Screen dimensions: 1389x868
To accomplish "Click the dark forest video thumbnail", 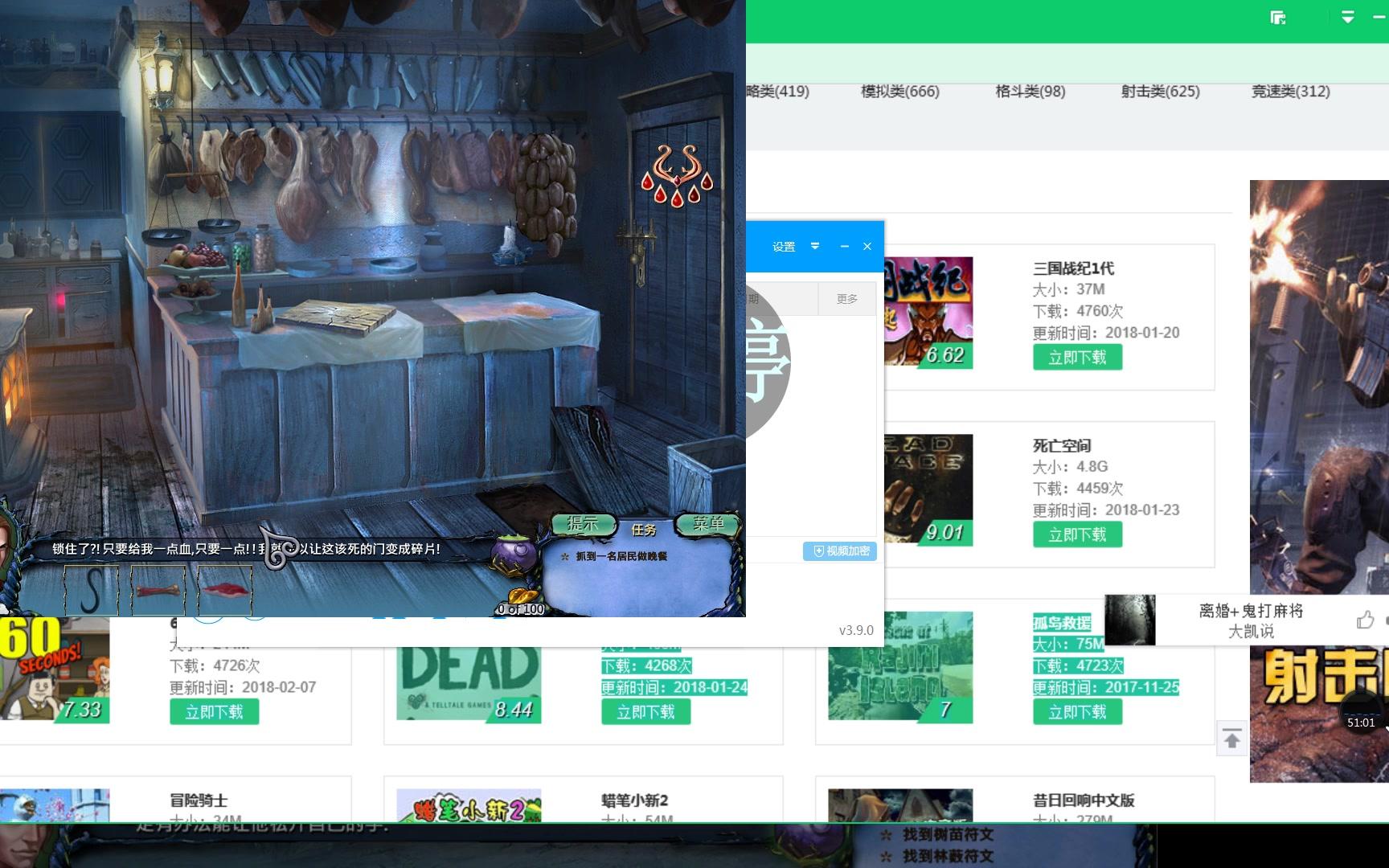I will (x=1130, y=620).
